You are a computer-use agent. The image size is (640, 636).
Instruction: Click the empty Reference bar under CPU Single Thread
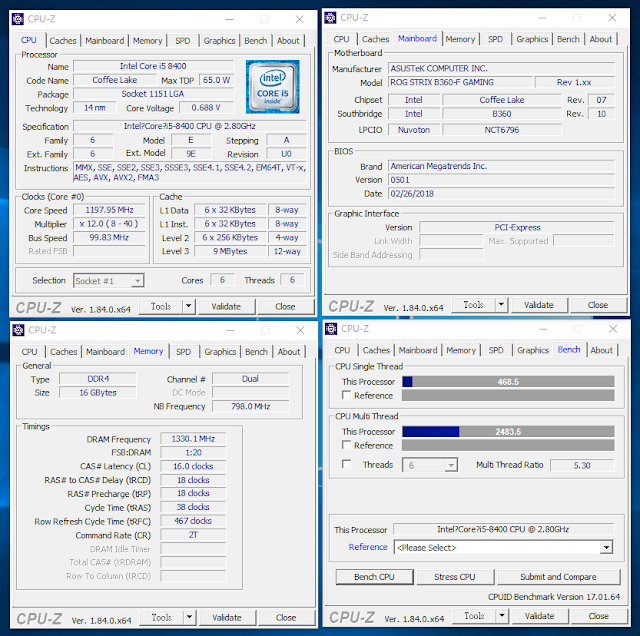click(508, 395)
